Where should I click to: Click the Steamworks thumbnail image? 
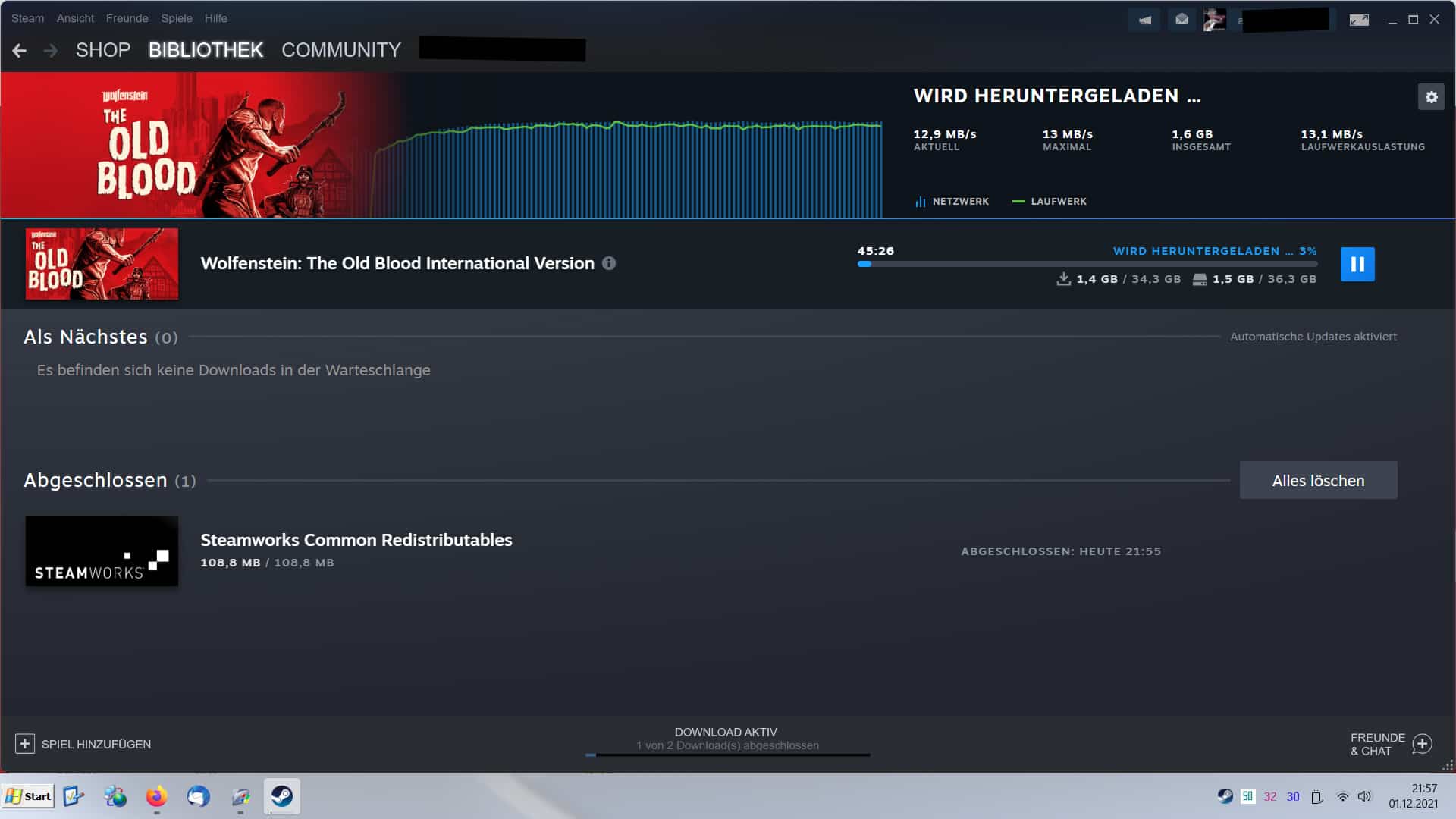[x=102, y=551]
